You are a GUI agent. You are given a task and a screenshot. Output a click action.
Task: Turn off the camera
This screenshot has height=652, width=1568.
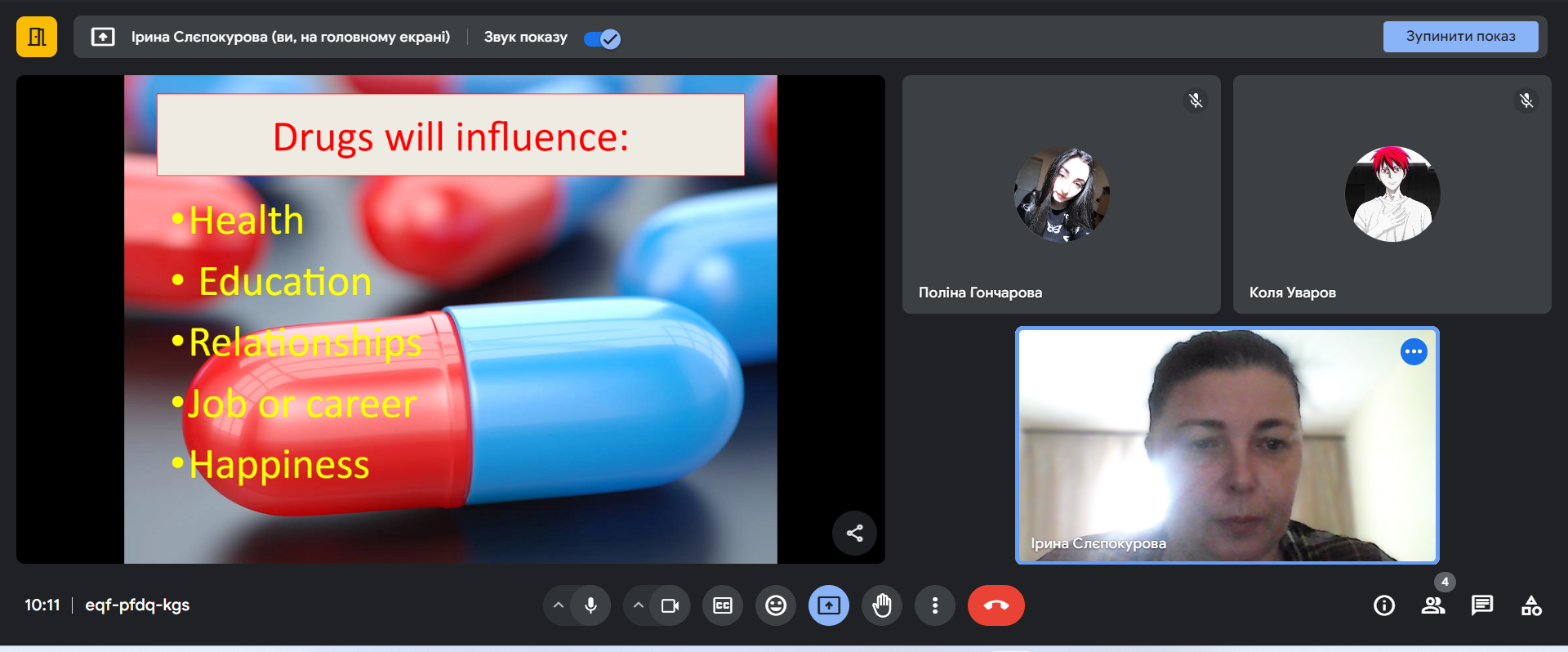pos(670,605)
